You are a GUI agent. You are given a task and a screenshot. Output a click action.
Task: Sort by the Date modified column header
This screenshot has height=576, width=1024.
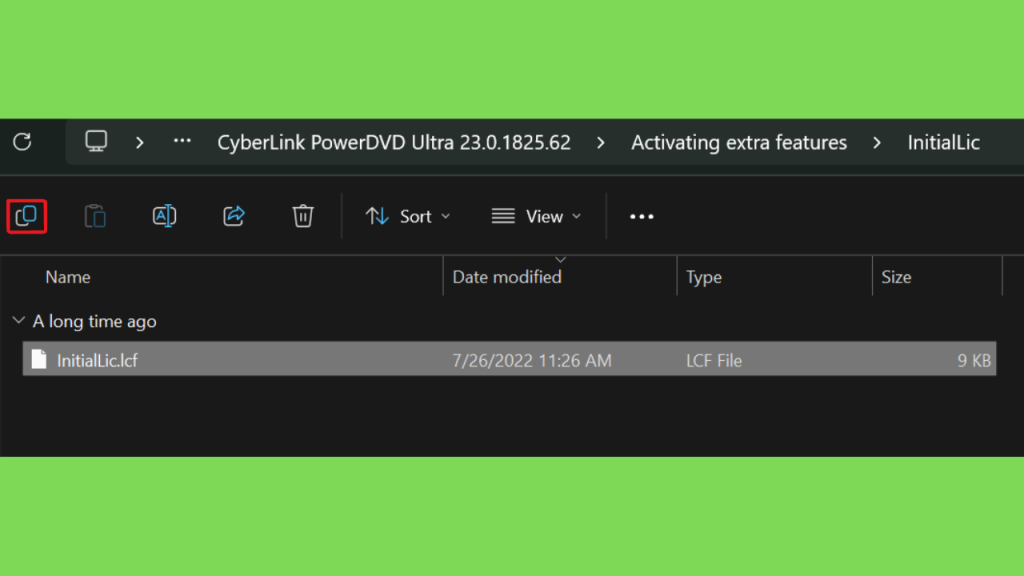tap(507, 277)
